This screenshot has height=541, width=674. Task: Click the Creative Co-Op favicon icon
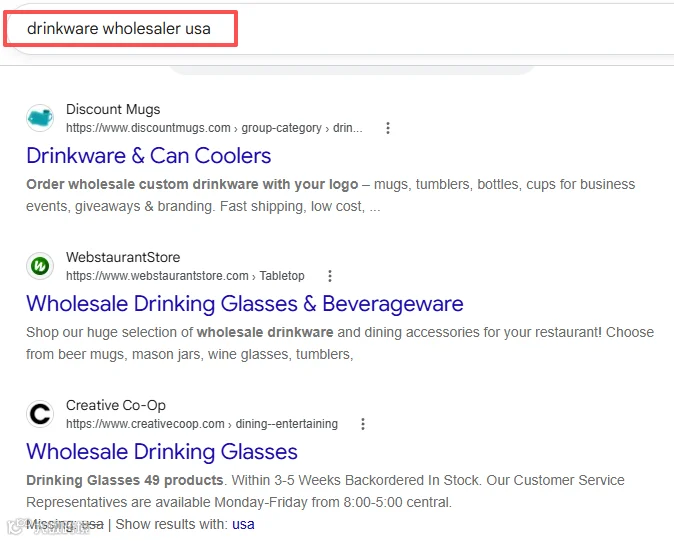point(40,414)
